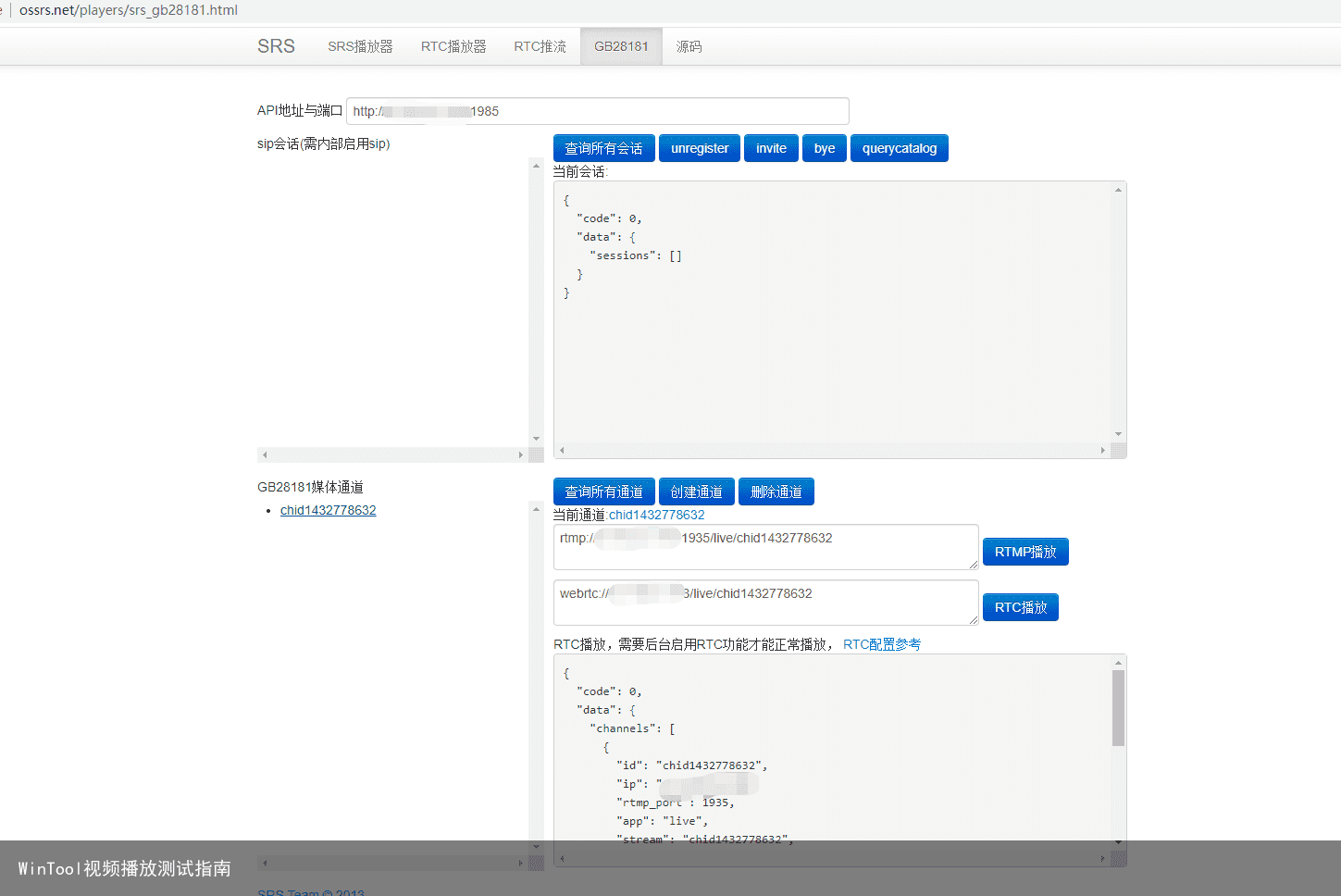Open RTC配置参考 link
The image size is (1341, 896).
click(x=882, y=644)
